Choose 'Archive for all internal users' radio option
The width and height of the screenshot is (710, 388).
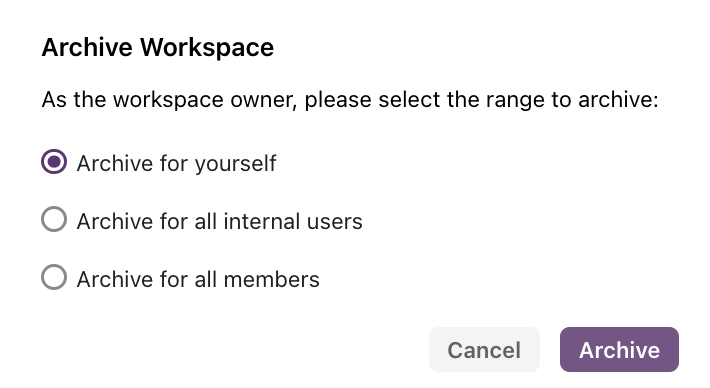54,219
